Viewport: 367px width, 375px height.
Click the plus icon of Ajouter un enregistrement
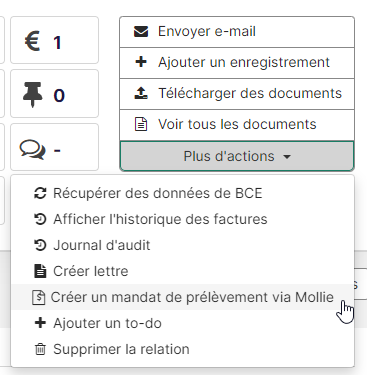click(141, 62)
